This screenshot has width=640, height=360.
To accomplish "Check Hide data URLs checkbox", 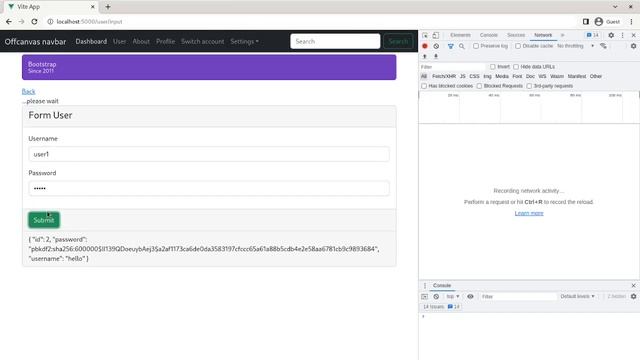I will pyautogui.click(x=516, y=67).
